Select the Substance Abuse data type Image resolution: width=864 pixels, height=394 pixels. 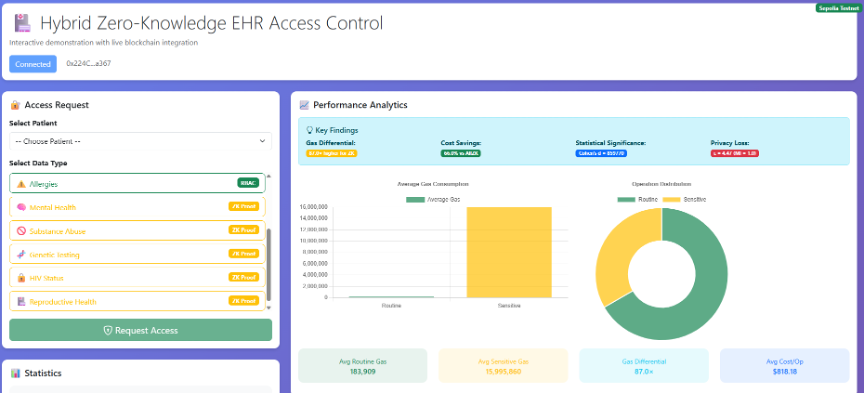137,231
